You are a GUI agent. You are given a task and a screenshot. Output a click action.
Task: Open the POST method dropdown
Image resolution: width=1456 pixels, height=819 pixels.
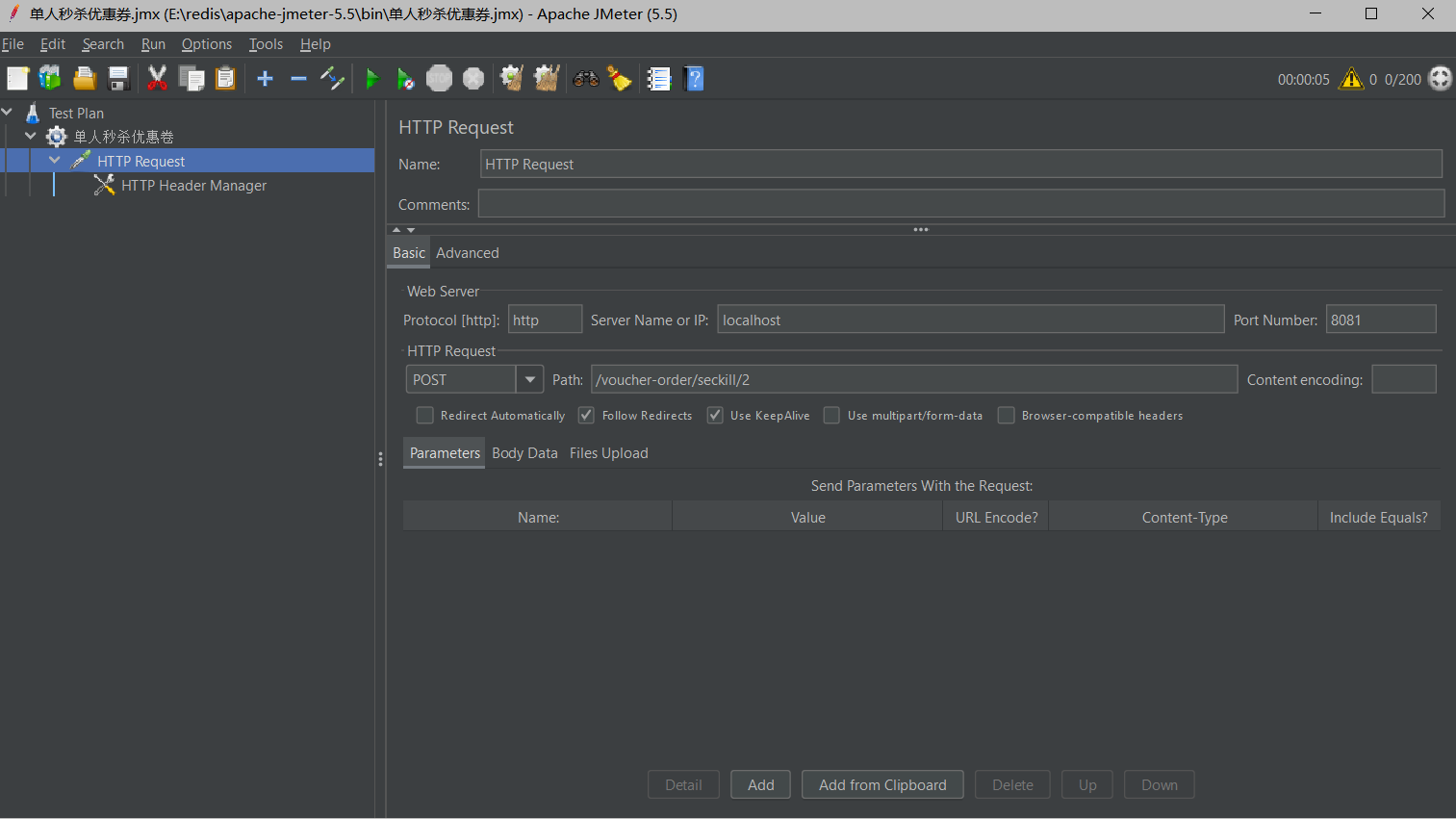(529, 379)
